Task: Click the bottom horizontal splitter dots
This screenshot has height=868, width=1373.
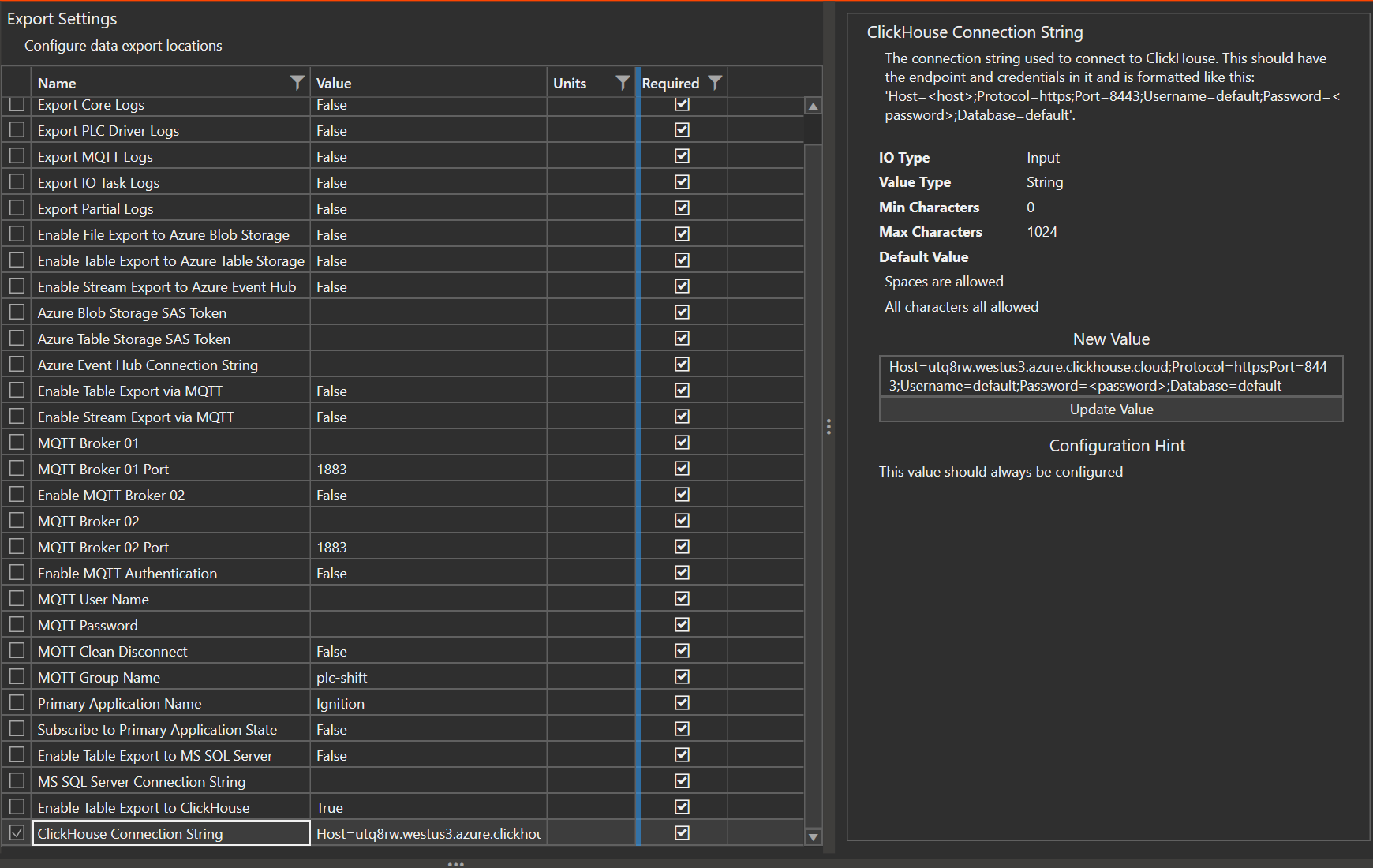Action: [455, 864]
